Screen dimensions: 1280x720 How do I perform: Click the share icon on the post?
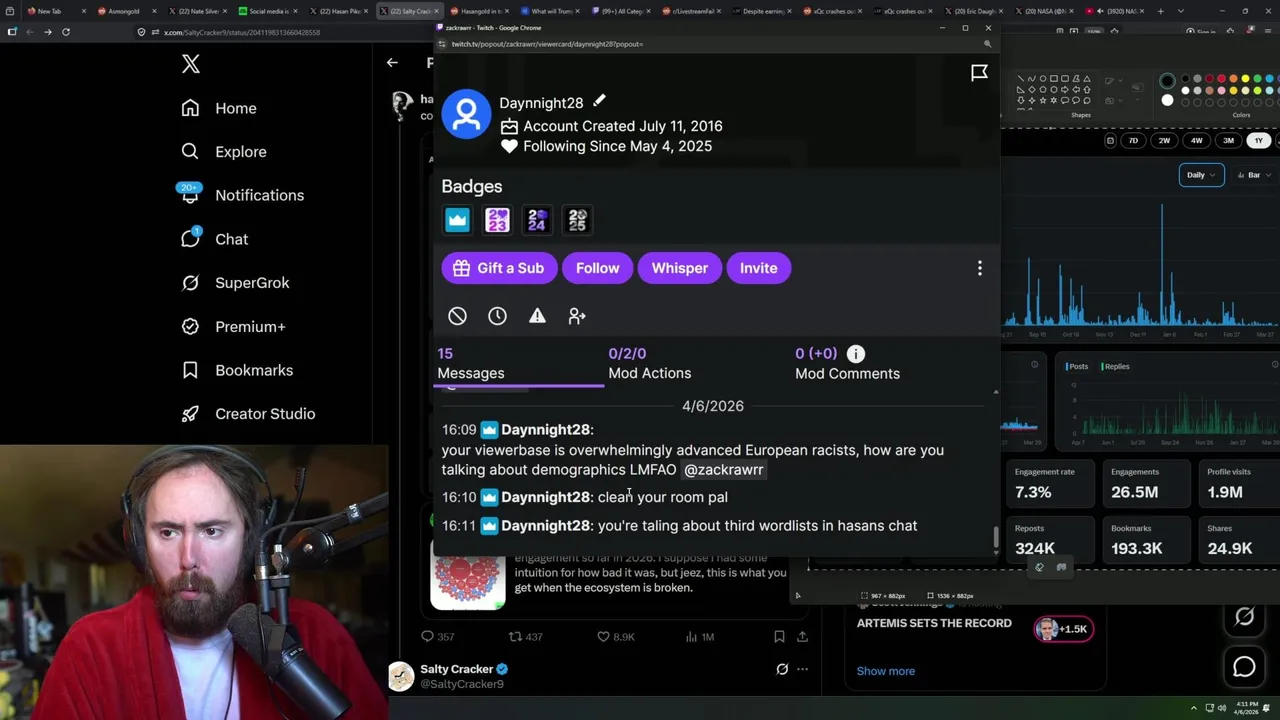tap(802, 637)
